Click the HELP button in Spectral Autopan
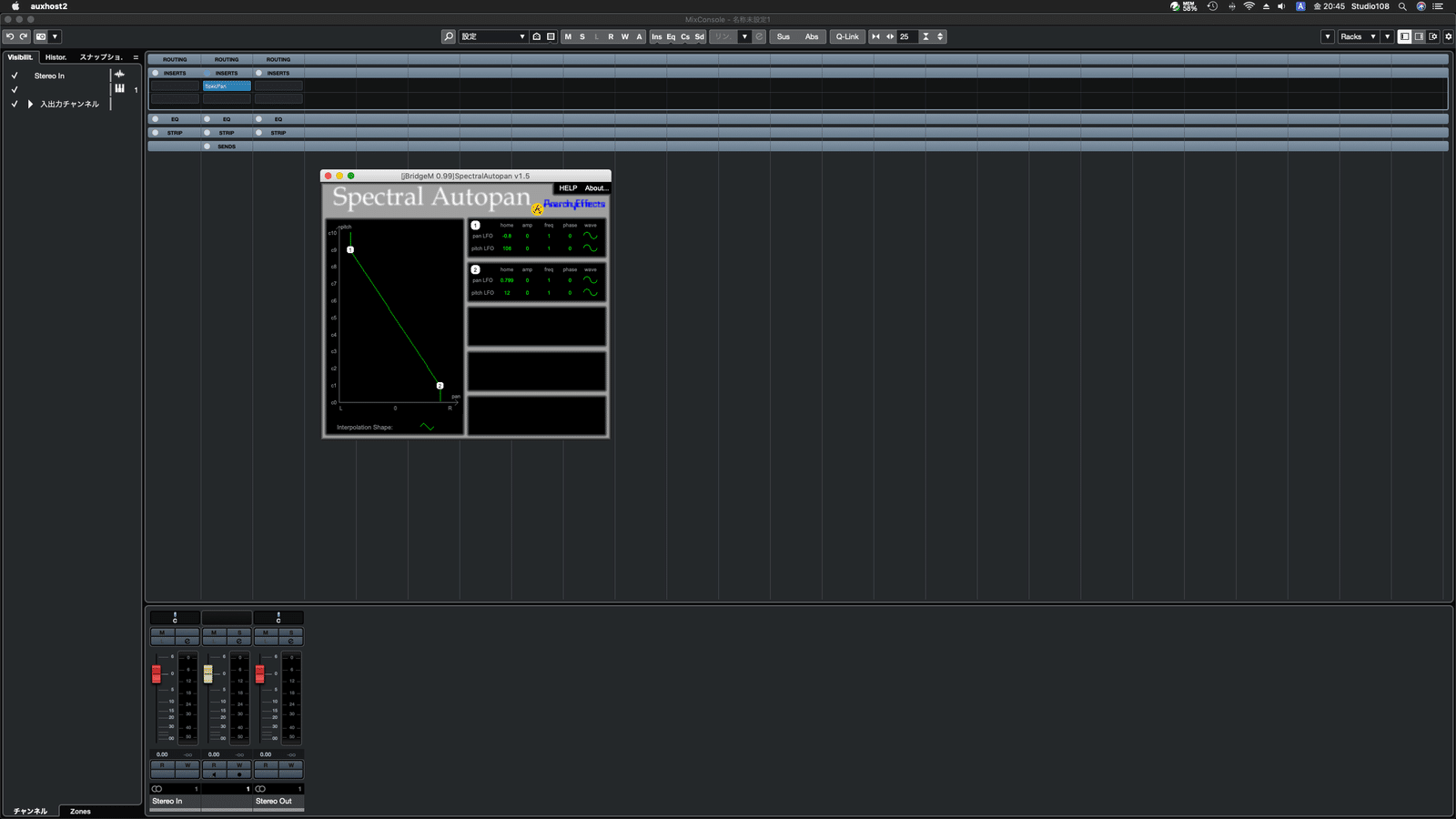The image size is (1456, 819). tap(568, 188)
